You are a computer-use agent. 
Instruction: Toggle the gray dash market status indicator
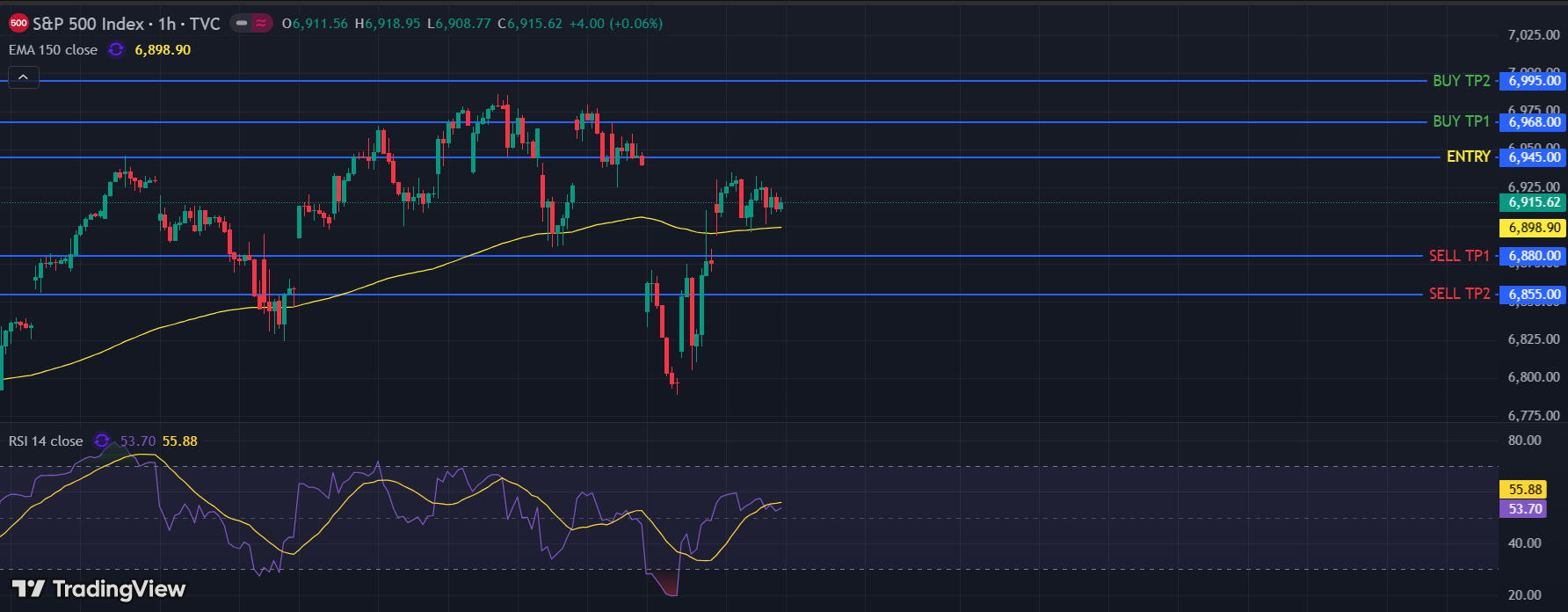click(241, 24)
